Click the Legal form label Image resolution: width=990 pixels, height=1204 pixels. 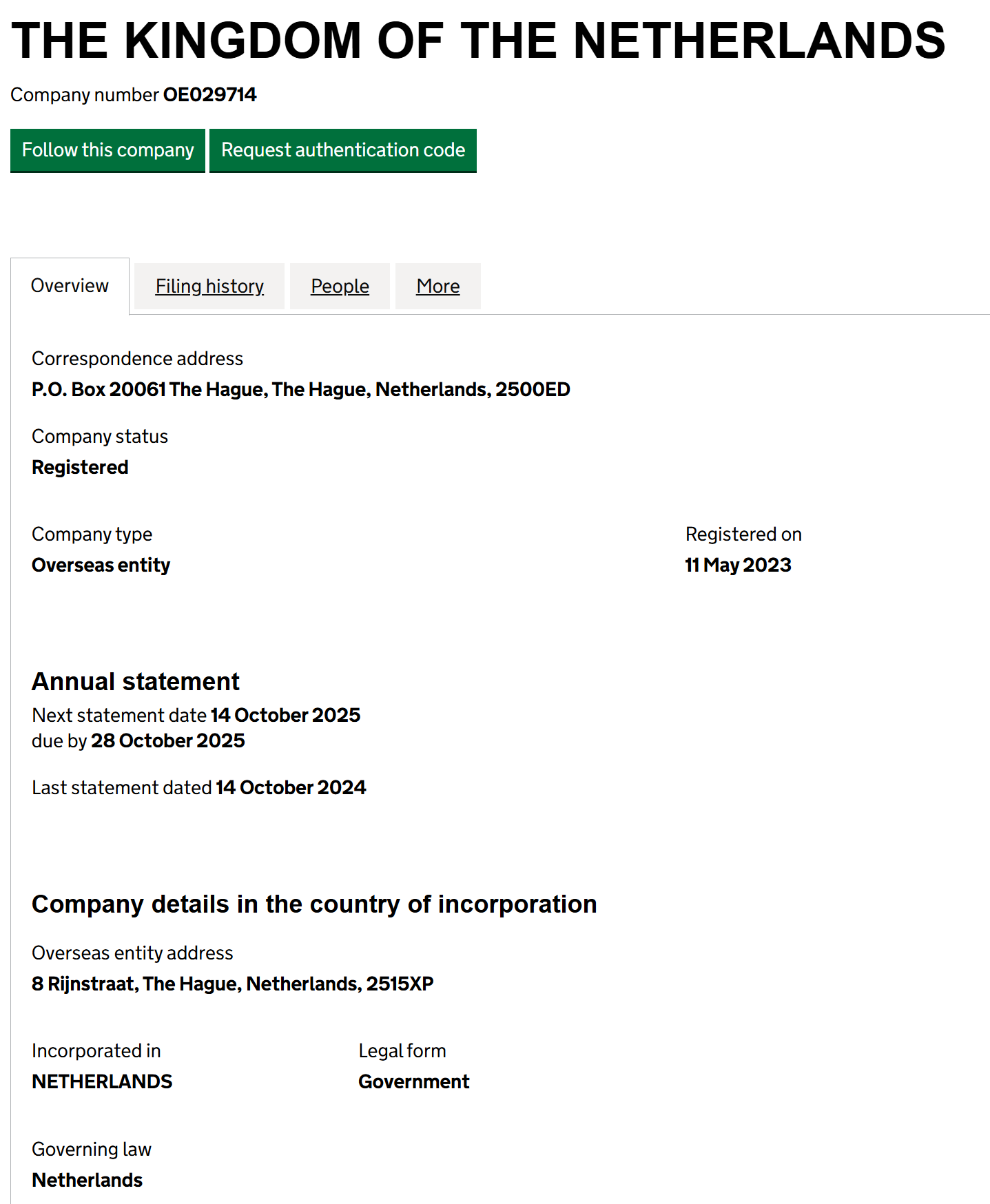coord(402,1051)
